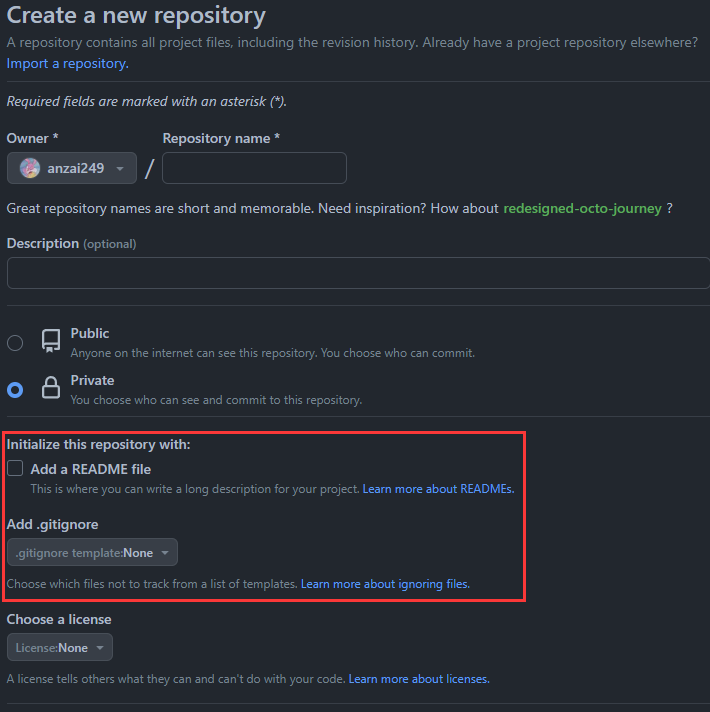This screenshot has width=710, height=712.
Task: Click the Add a README file label
Action: 91,469
